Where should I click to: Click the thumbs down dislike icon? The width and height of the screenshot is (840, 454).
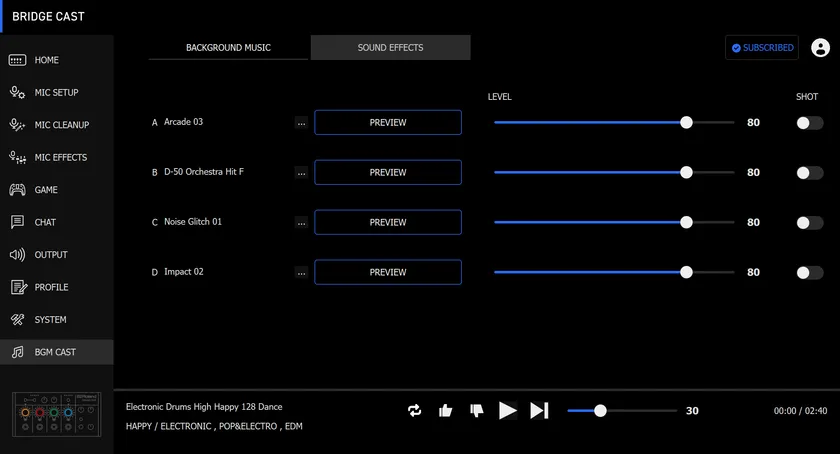(x=476, y=410)
